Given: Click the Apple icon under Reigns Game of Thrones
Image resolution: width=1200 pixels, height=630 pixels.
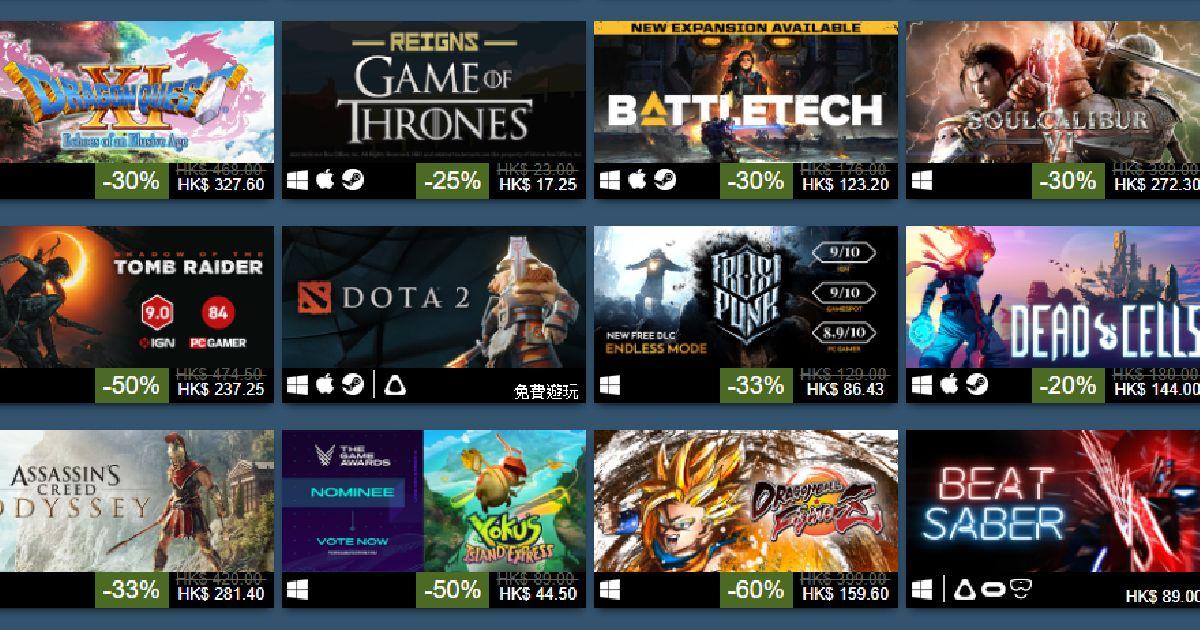Looking at the screenshot, I should point(325,180).
